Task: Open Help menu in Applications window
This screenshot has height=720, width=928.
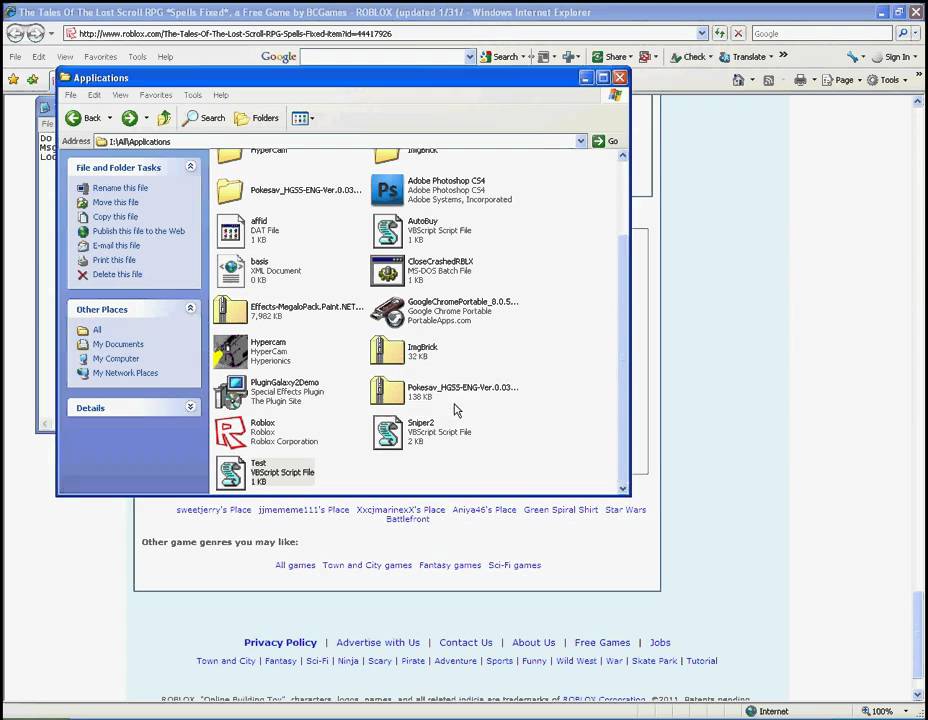Action: [221, 95]
